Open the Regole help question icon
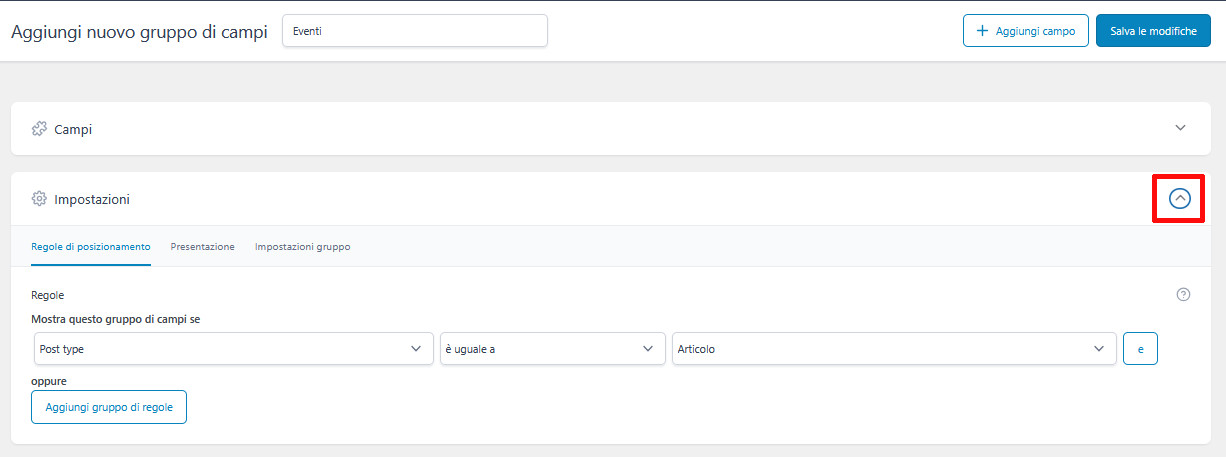This screenshot has height=457, width=1226. click(x=1184, y=295)
